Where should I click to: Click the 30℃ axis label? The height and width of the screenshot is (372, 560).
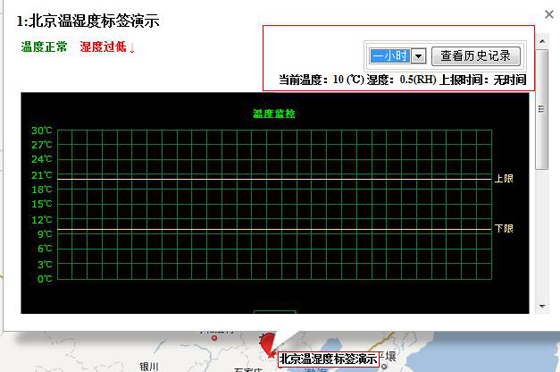(x=42, y=130)
